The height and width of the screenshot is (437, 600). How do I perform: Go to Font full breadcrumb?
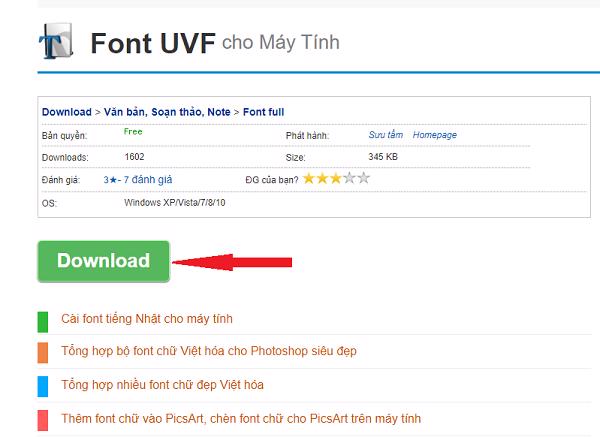click(264, 112)
